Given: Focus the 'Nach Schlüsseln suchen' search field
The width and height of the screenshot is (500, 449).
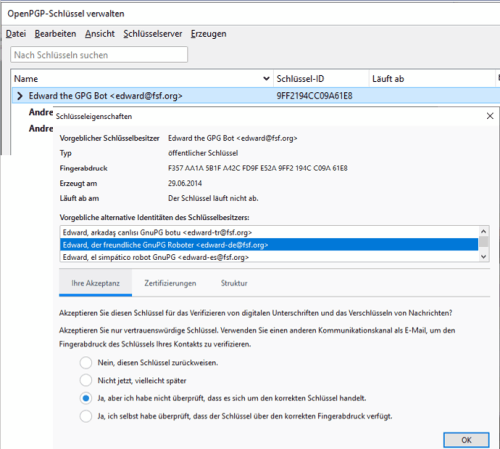Looking at the screenshot, I should click(x=99, y=55).
